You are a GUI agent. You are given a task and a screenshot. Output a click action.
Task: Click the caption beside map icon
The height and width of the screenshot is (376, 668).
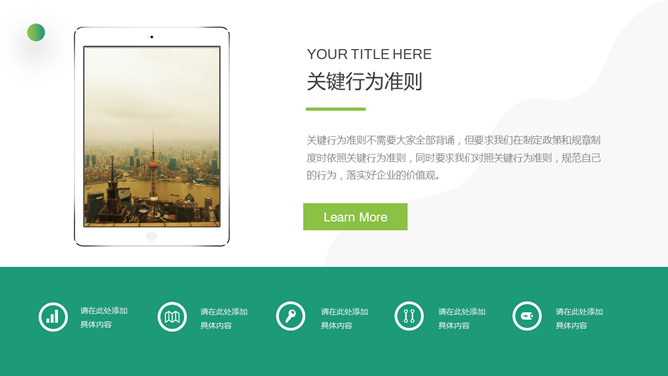(x=224, y=319)
